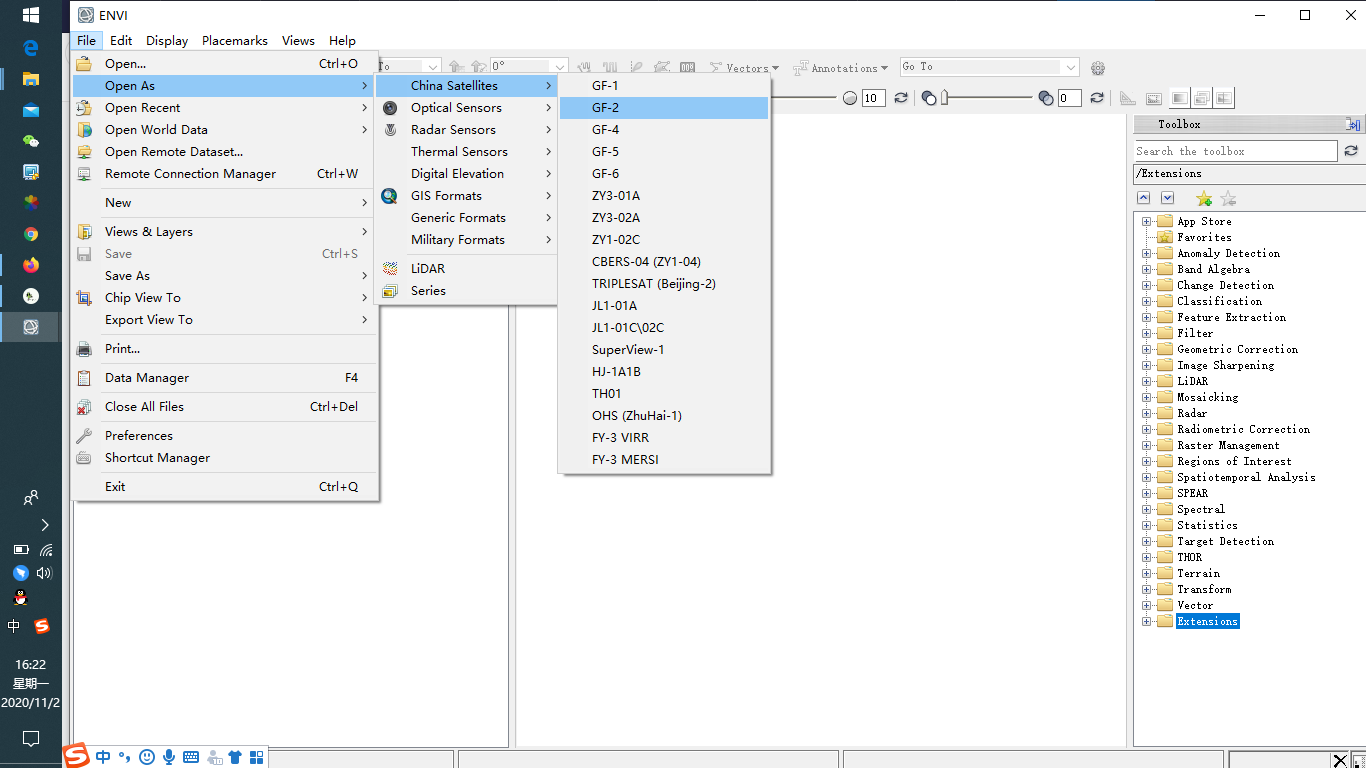The width and height of the screenshot is (1366, 768).
Task: Expand the Spectral folder node
Action: click(x=1146, y=509)
